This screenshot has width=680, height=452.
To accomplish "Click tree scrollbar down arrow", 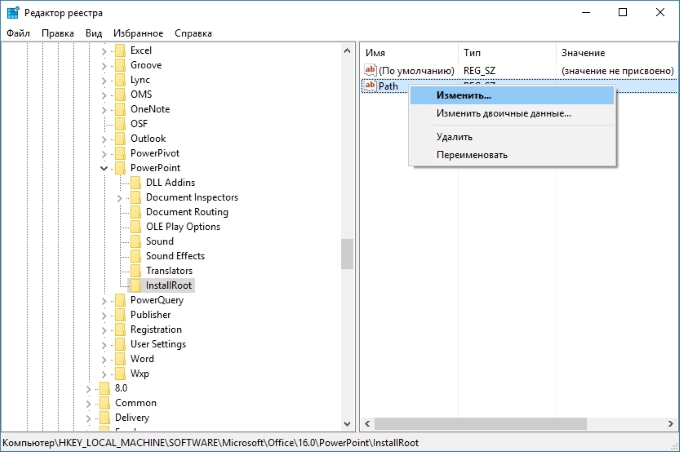I will (347, 424).
